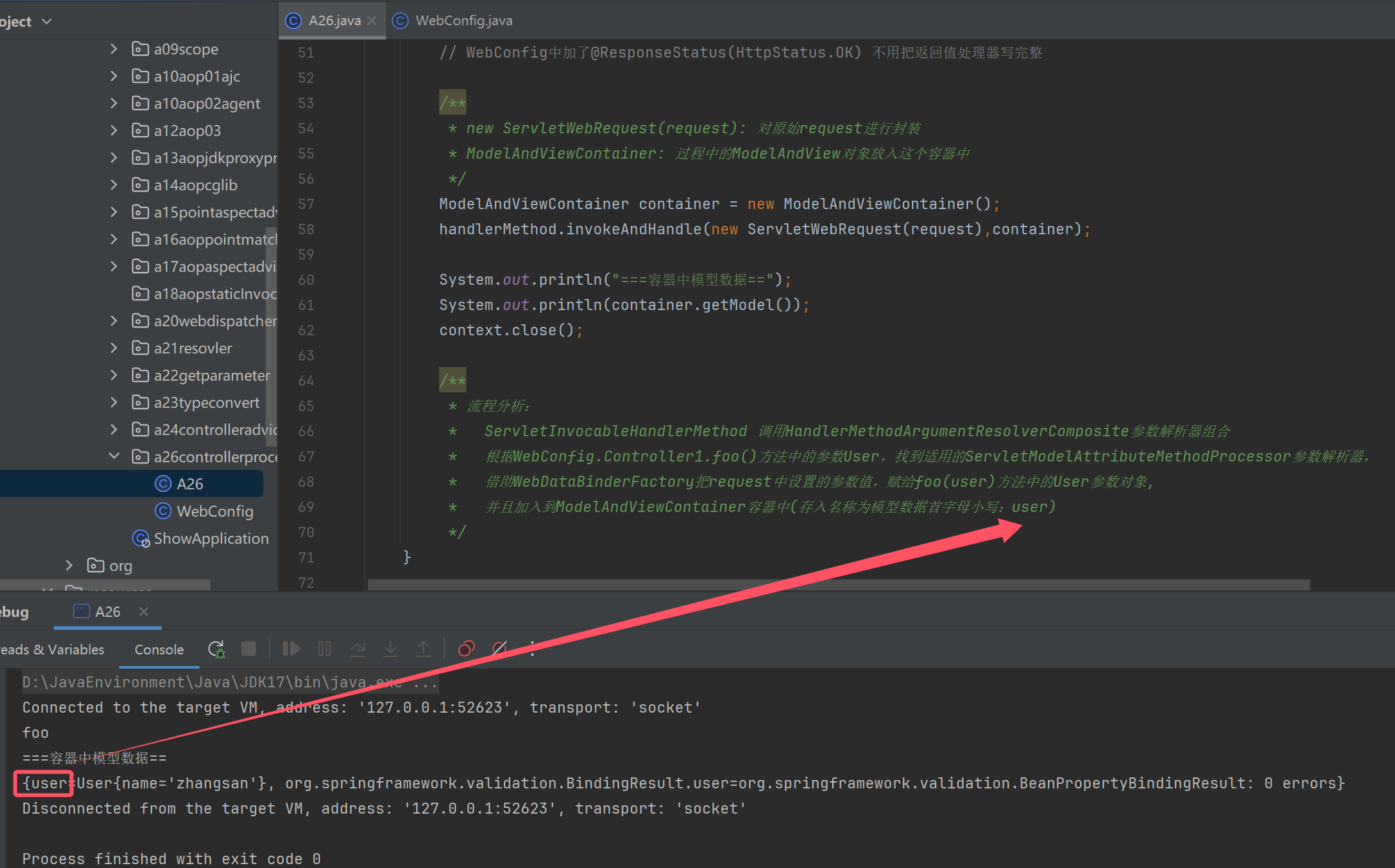Click the Step Into icon
1395x868 pixels.
pos(391,649)
